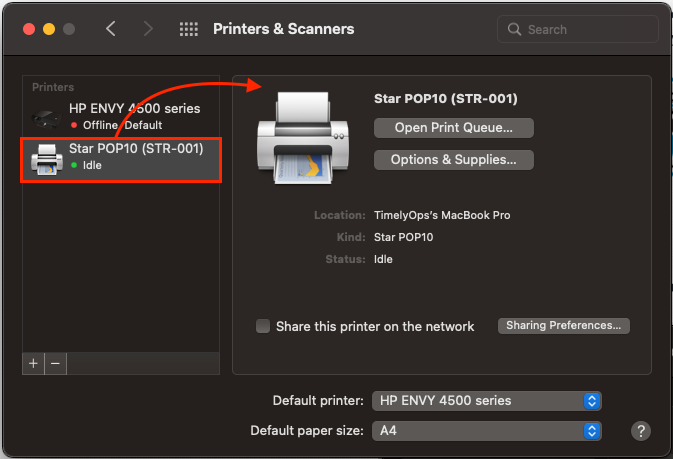Click the Search field in the title bar

pyautogui.click(x=577, y=29)
